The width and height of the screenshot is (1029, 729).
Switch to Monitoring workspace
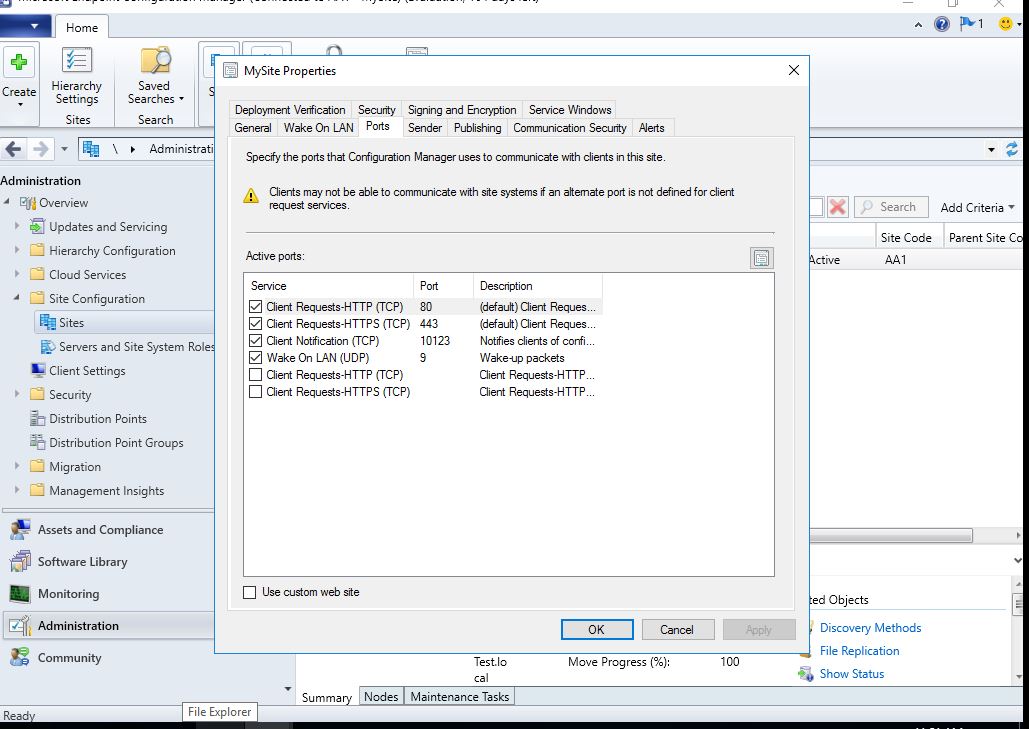(68, 594)
